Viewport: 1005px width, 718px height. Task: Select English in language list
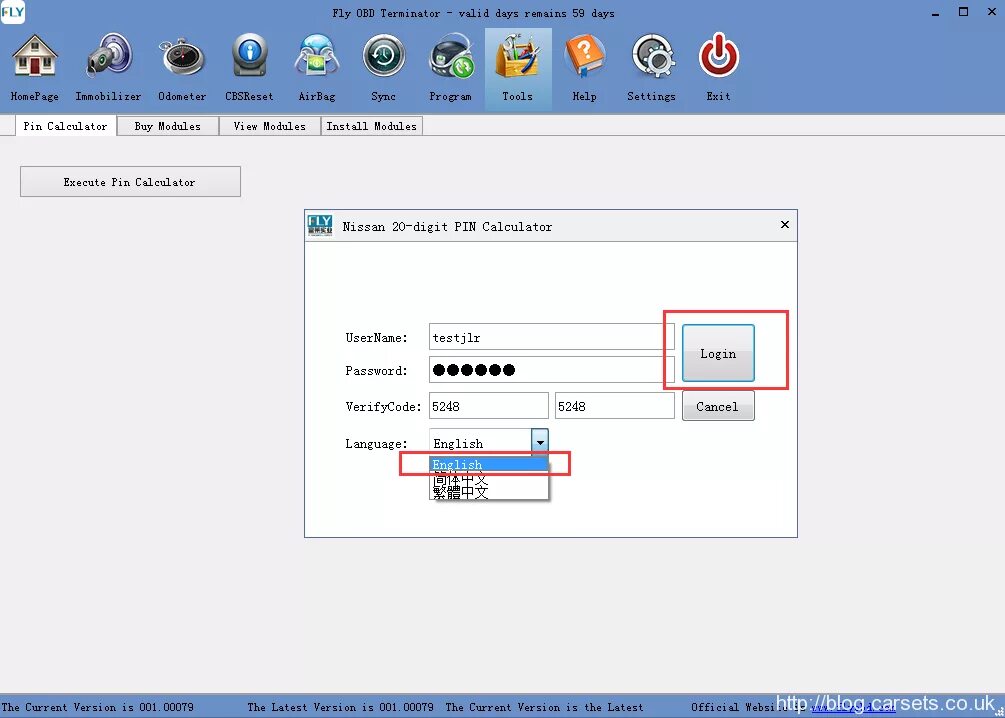click(488, 463)
